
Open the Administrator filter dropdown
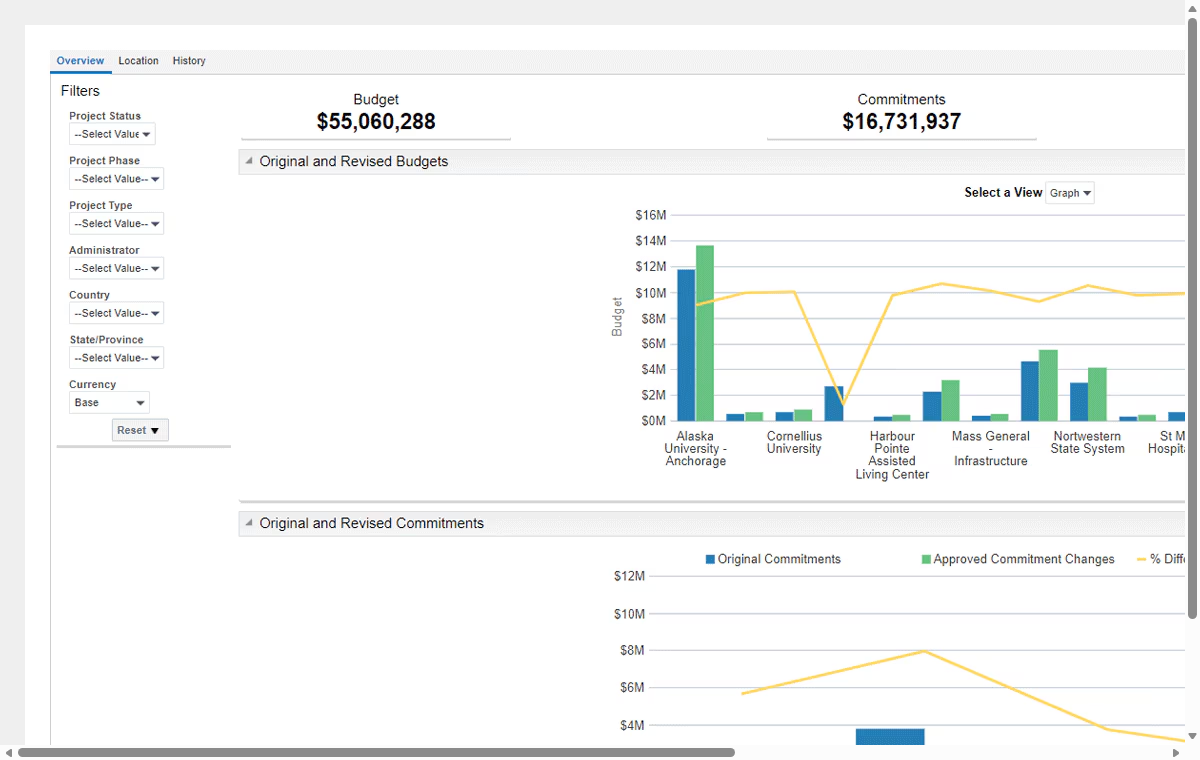click(116, 268)
